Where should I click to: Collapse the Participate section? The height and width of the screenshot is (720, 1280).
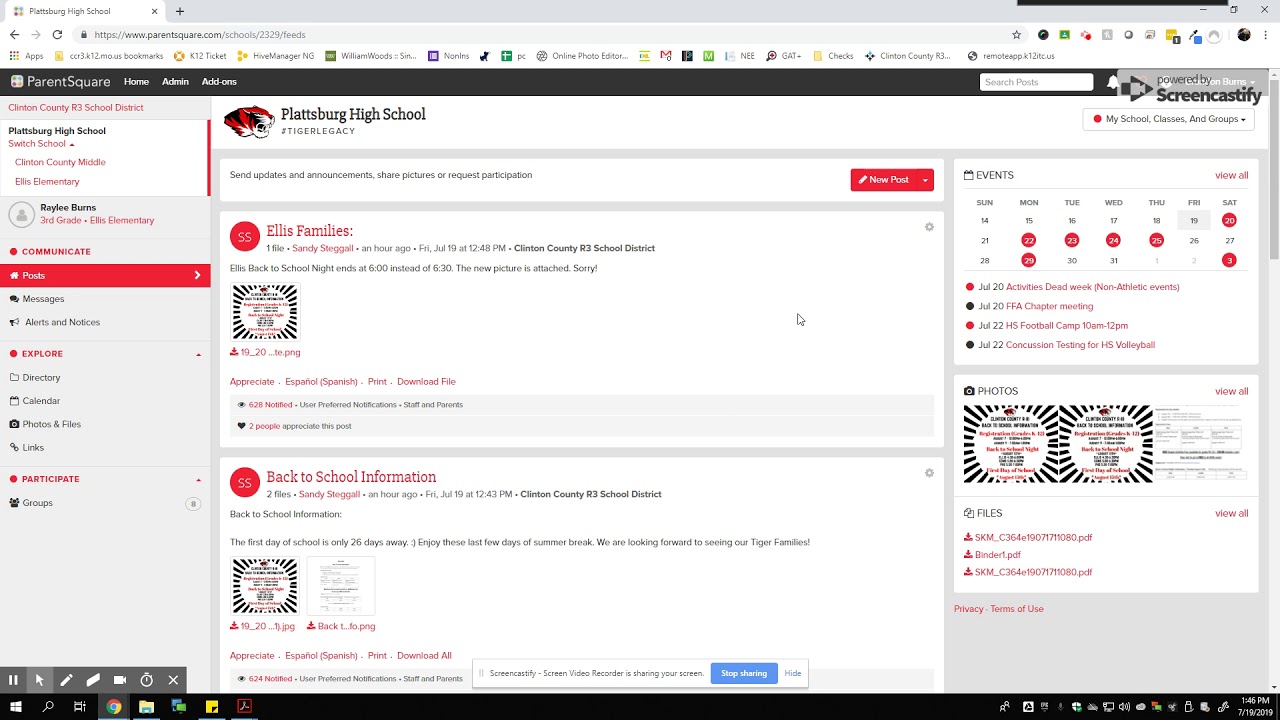click(x=198, y=480)
